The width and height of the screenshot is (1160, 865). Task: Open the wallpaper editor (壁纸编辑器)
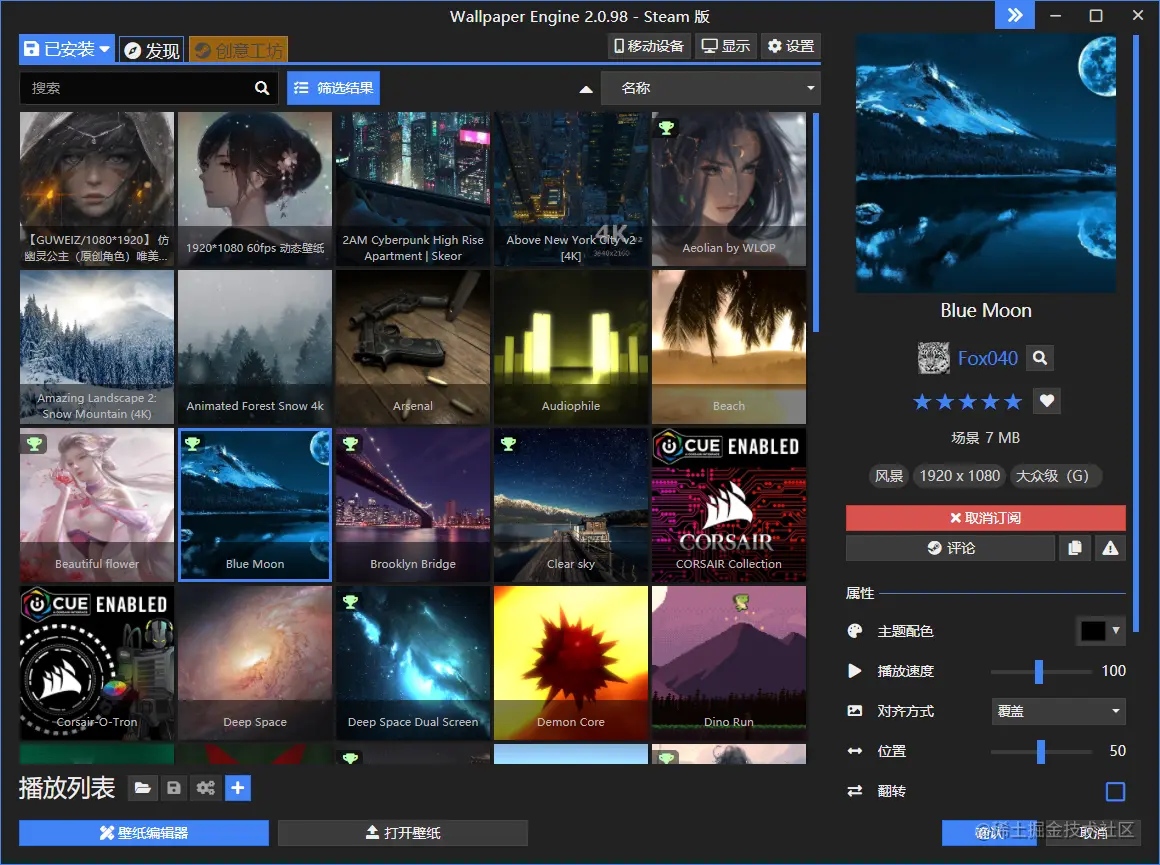pyautogui.click(x=144, y=833)
